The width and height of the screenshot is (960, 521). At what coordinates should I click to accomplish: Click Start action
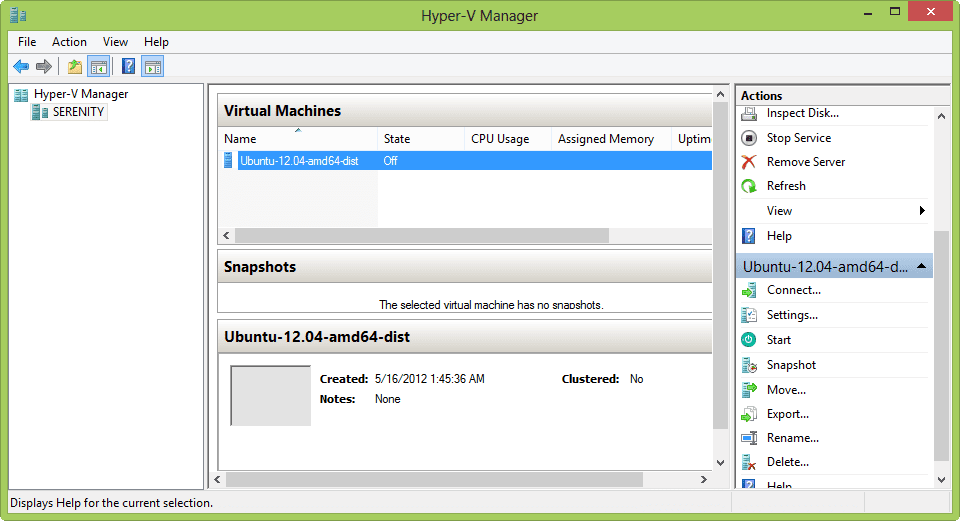(x=779, y=340)
